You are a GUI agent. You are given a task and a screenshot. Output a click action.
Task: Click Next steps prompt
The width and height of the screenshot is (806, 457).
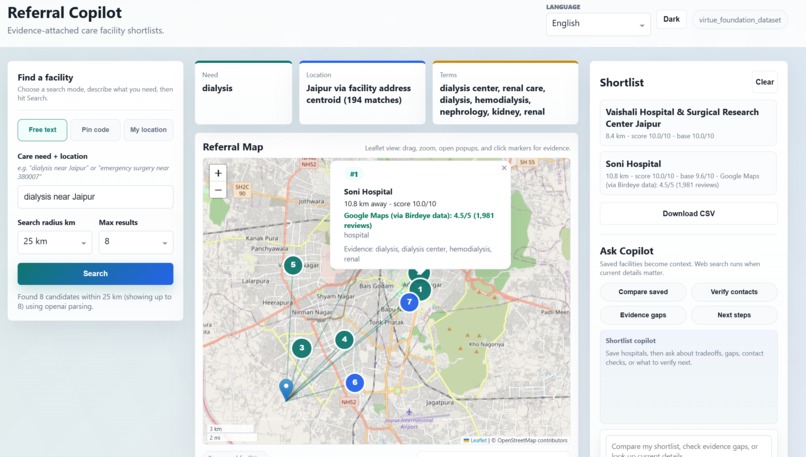[x=734, y=315]
